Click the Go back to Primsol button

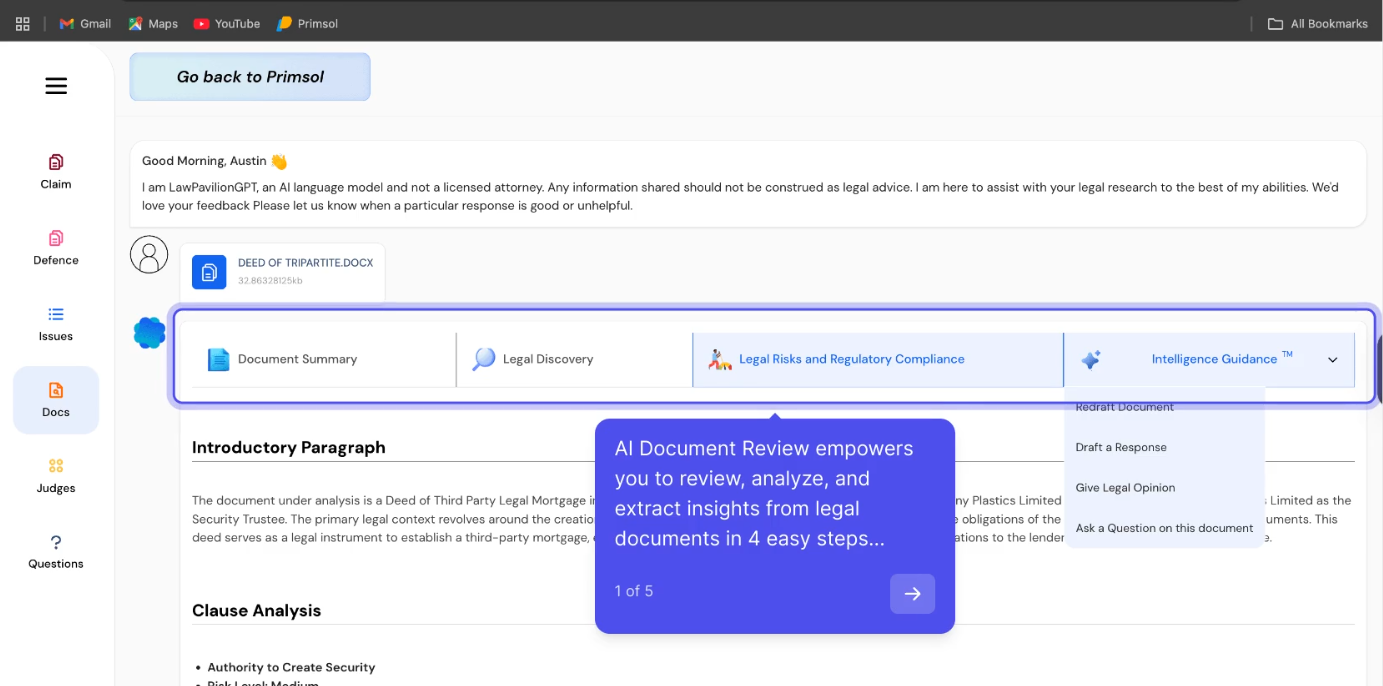pos(250,77)
